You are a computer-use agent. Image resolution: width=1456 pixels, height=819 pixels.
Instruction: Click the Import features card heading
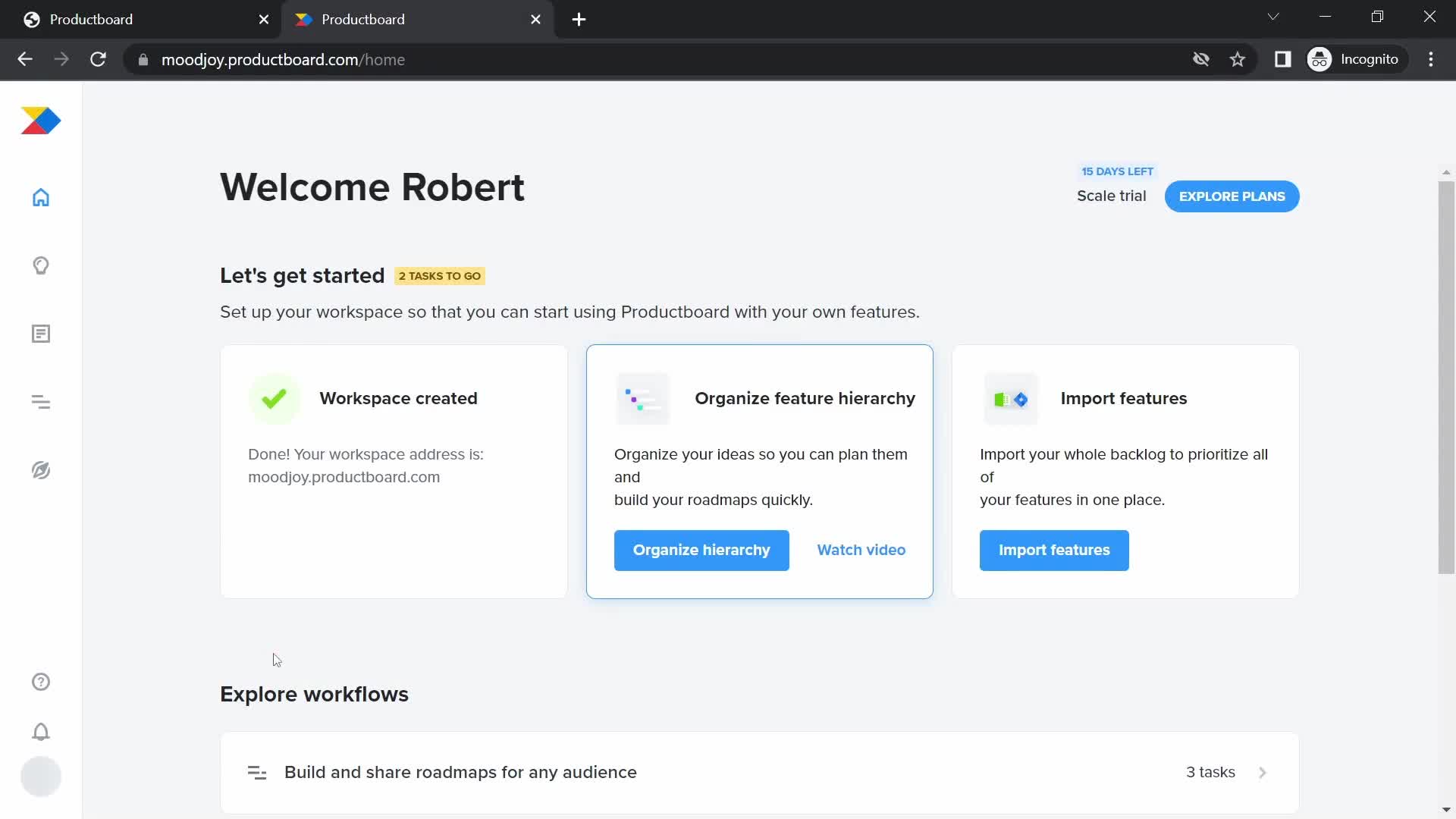1123,399
